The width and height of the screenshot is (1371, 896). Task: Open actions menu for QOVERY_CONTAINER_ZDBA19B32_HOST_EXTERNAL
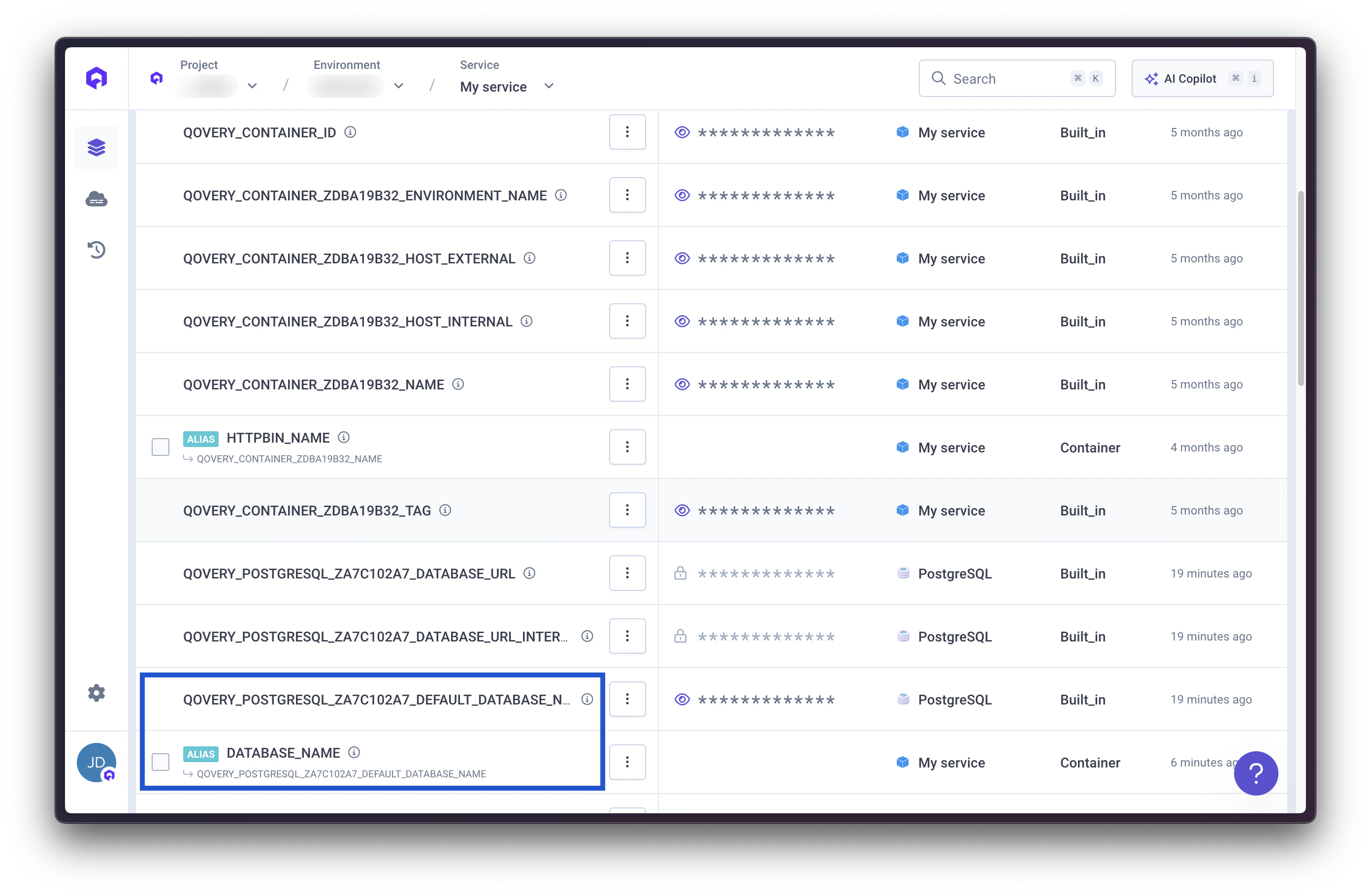pyautogui.click(x=627, y=258)
